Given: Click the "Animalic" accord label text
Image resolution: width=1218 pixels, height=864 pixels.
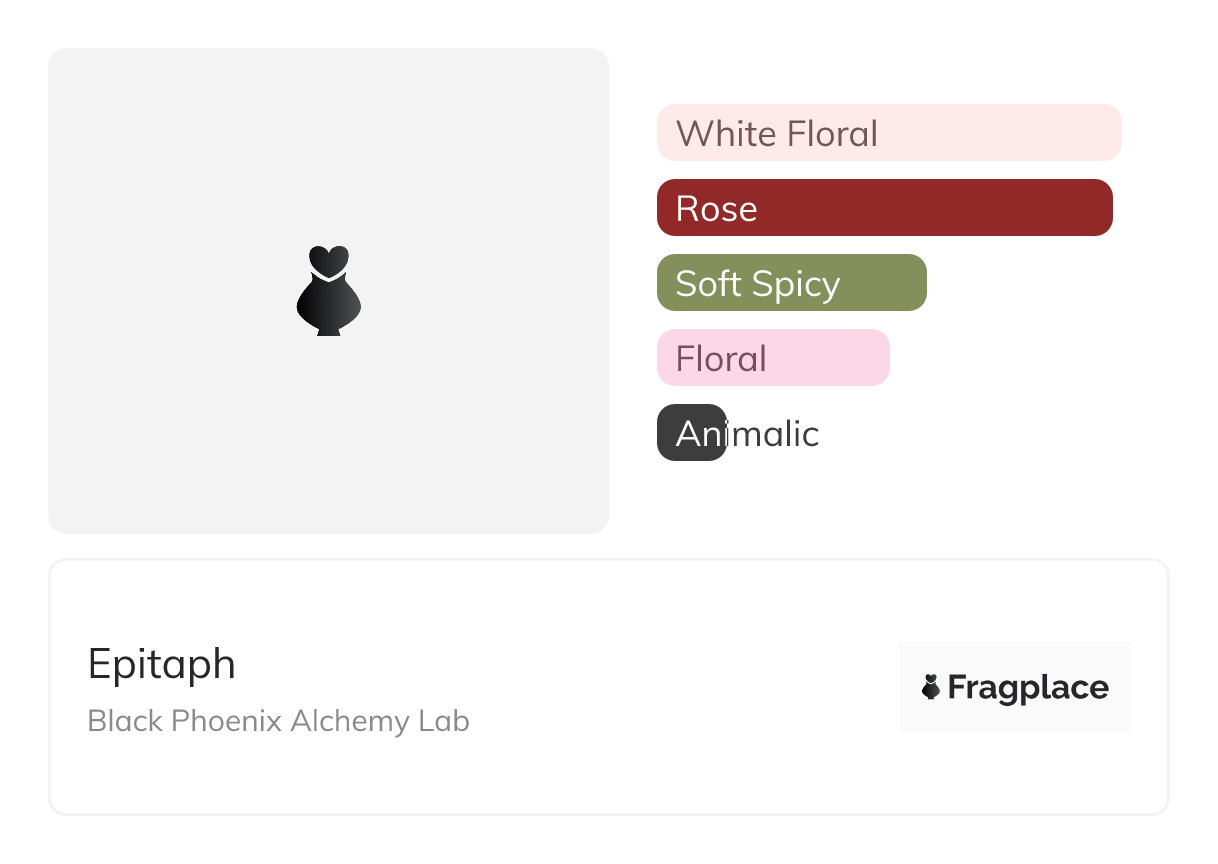Looking at the screenshot, I should (747, 434).
